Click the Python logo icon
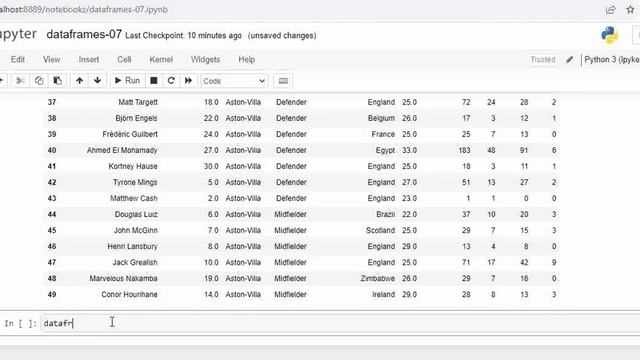 coord(609,35)
